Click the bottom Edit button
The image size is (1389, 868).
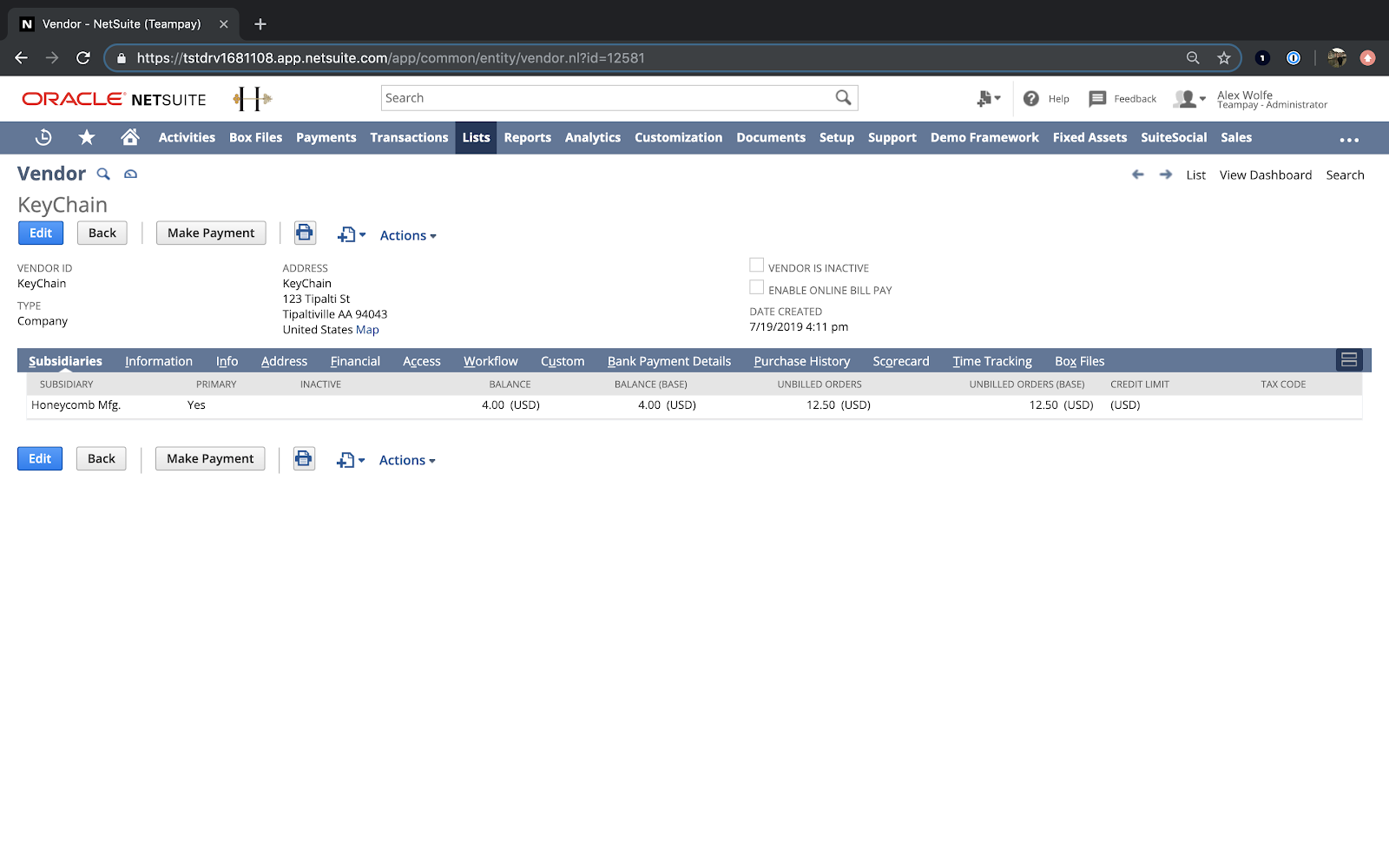click(40, 458)
